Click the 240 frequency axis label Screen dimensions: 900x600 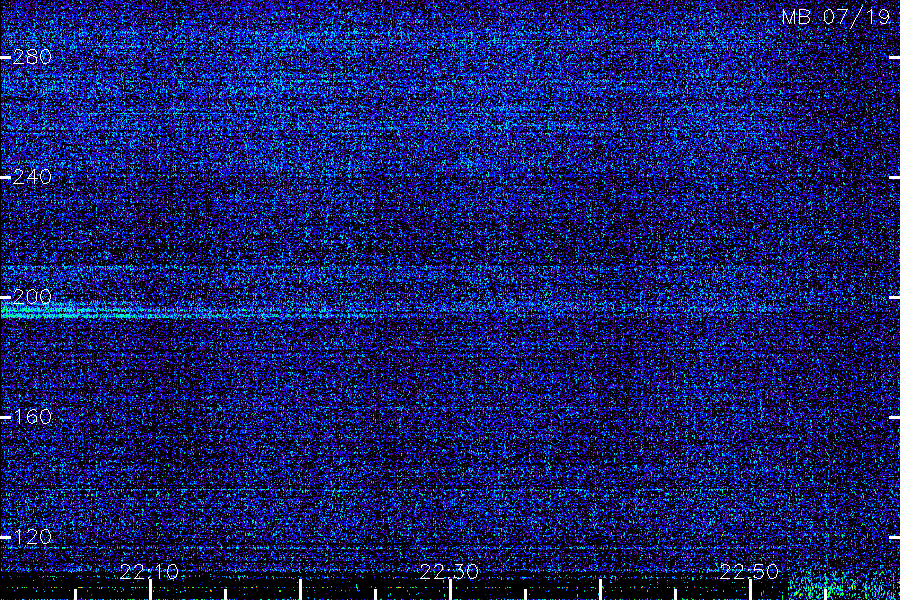[32, 177]
